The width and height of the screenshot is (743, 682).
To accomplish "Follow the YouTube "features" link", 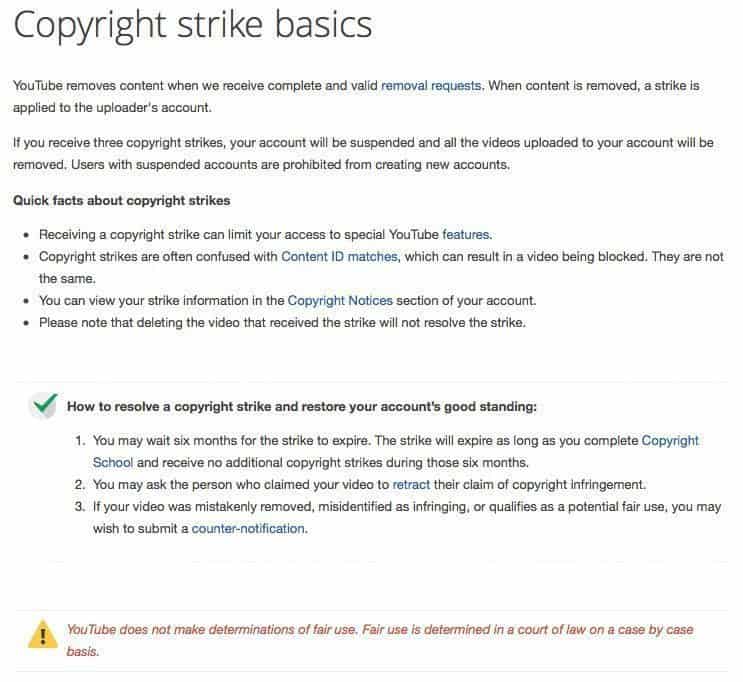I will (466, 234).
